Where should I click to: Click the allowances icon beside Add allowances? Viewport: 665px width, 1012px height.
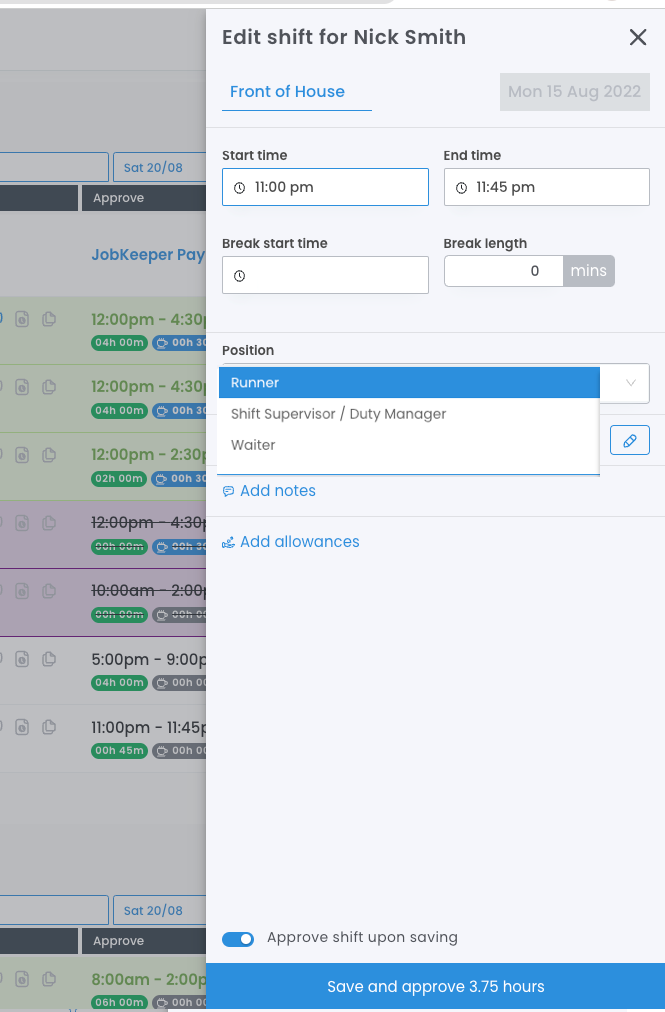[228, 543]
